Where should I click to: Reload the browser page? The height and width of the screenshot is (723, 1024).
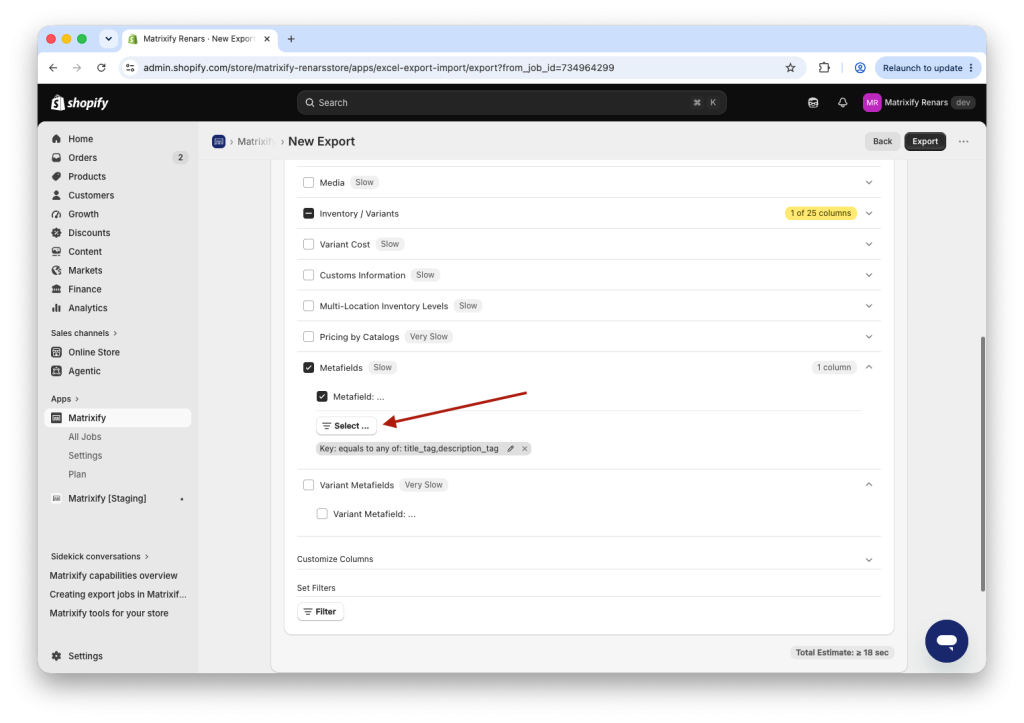pyautogui.click(x=101, y=68)
